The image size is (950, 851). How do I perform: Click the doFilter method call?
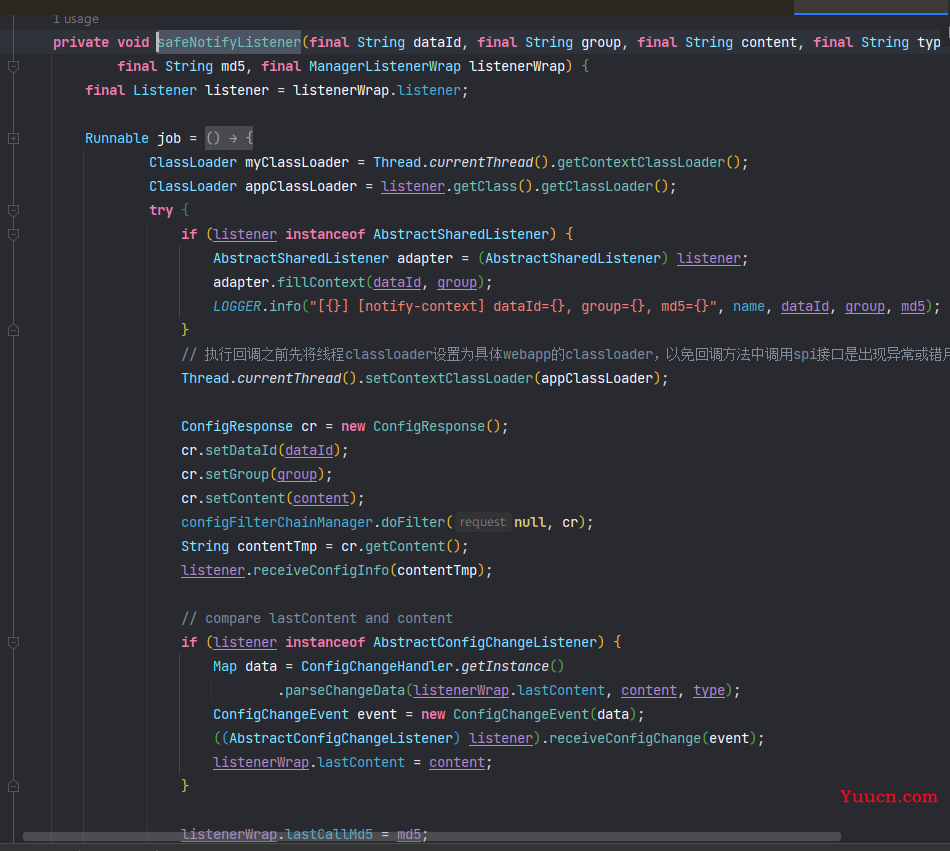(413, 522)
